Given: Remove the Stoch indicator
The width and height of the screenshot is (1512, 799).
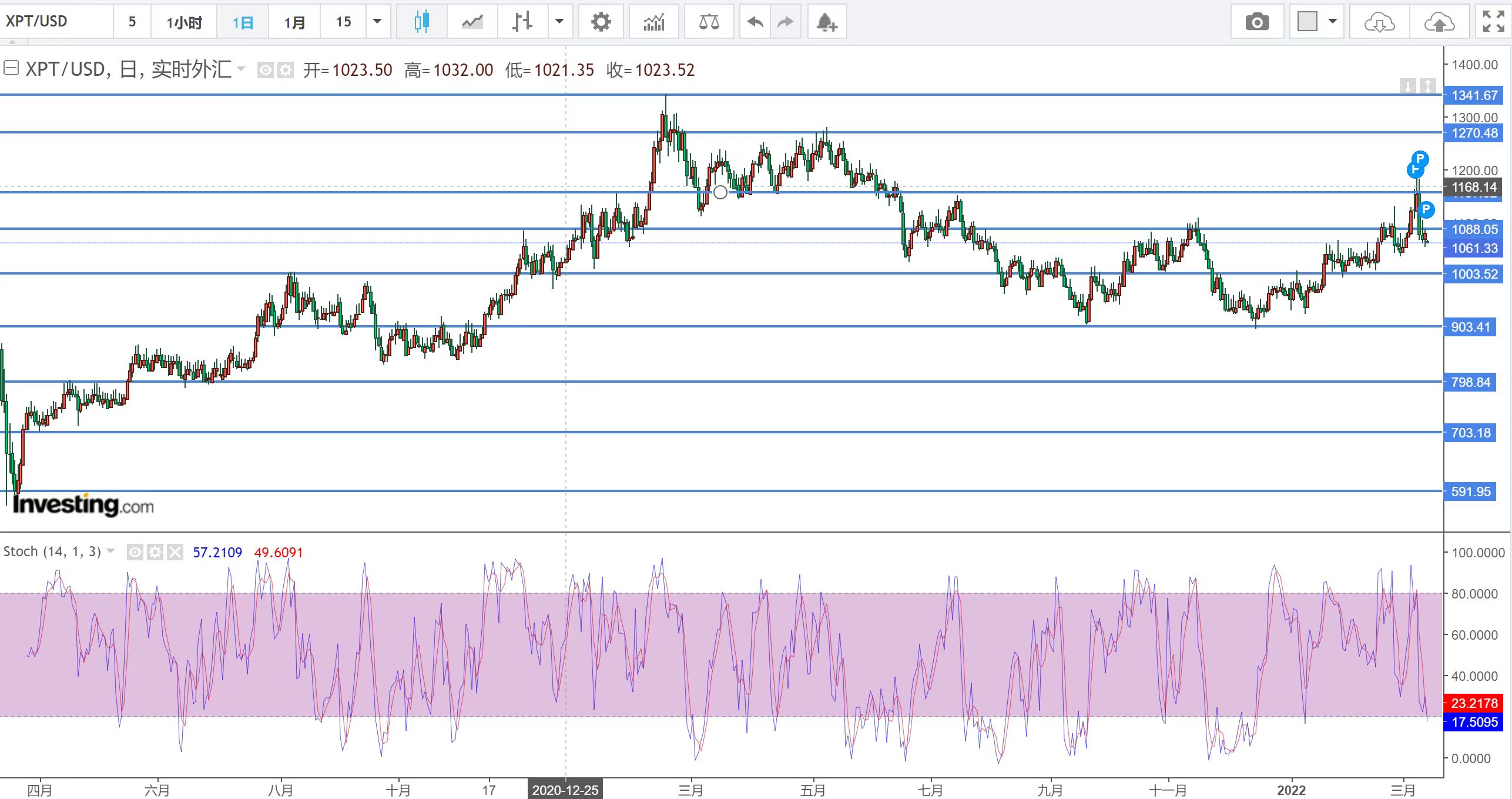Looking at the screenshot, I should 175,552.
